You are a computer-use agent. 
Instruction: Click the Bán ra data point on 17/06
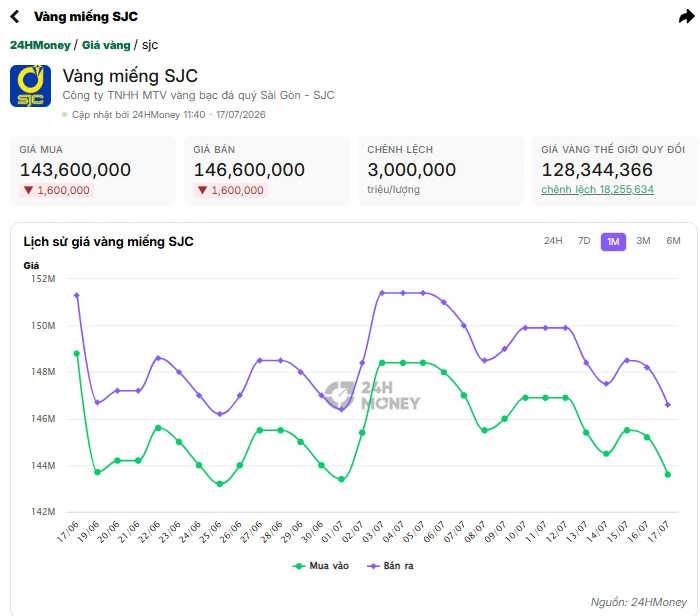click(77, 296)
